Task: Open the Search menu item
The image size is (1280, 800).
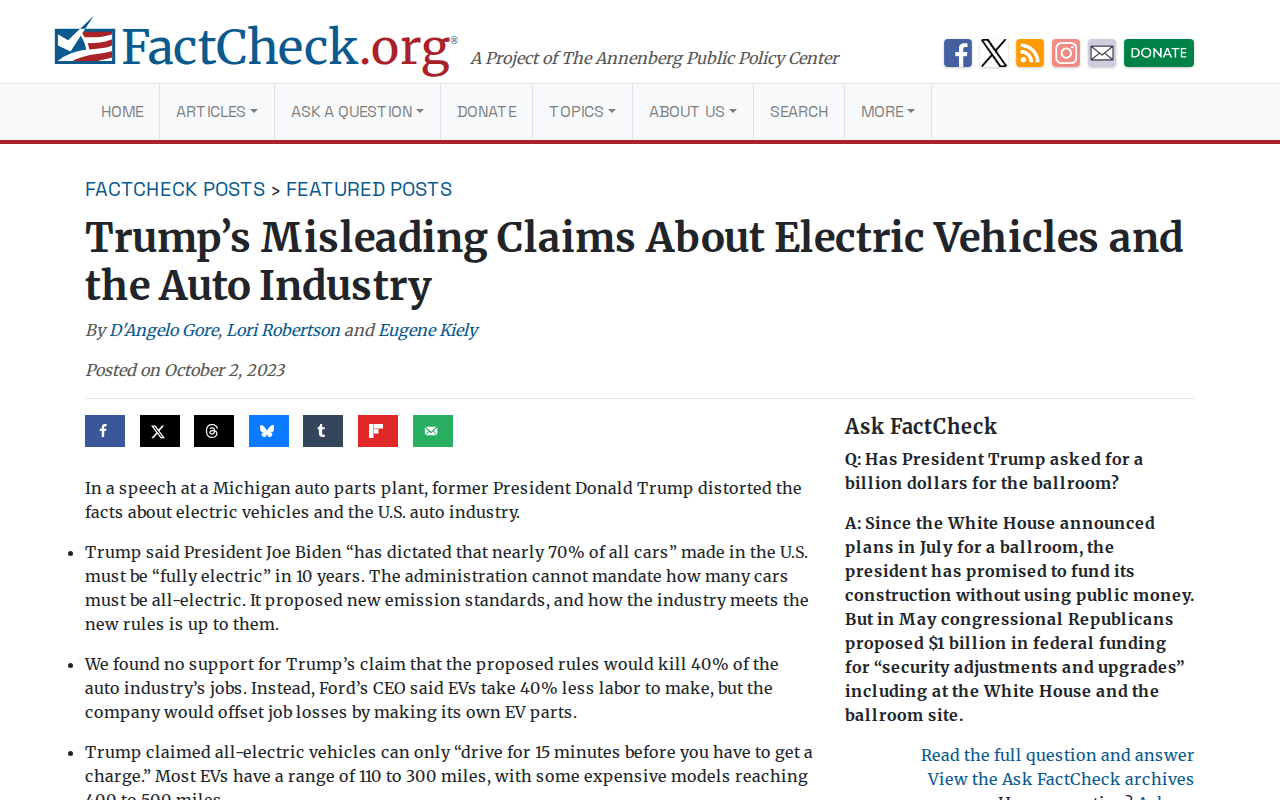Action: (799, 112)
